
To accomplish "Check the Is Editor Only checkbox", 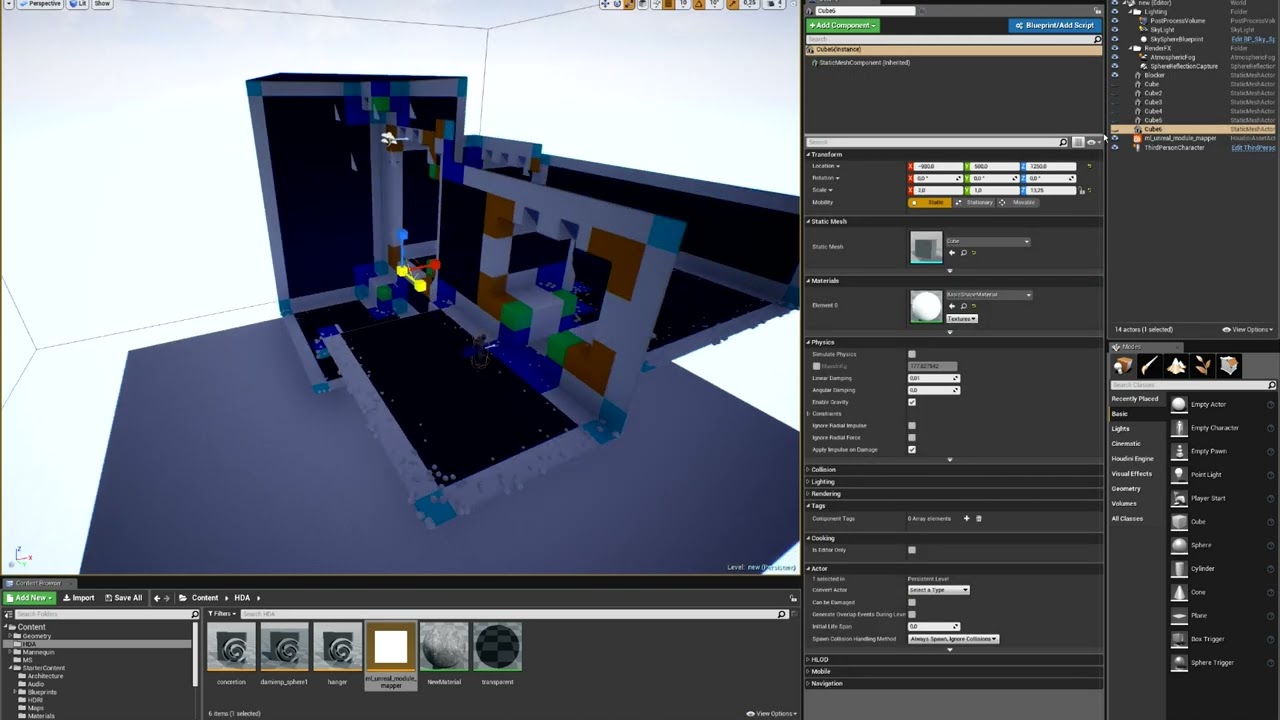I will pyautogui.click(x=912, y=550).
